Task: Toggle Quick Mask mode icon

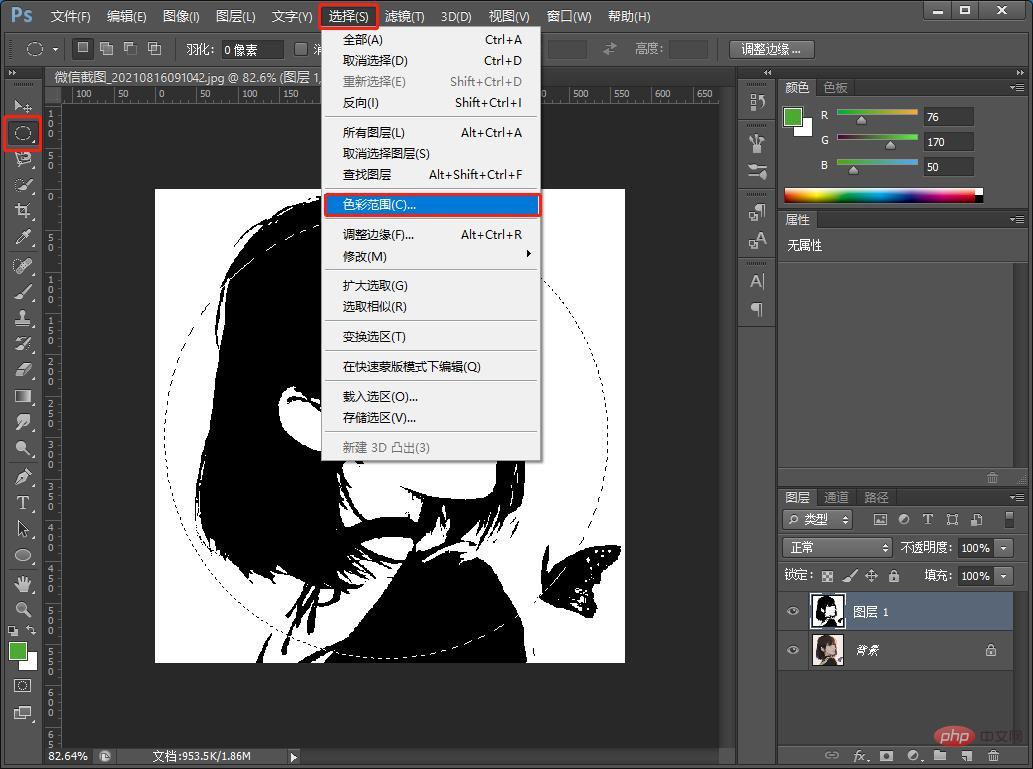Action: pyautogui.click(x=22, y=686)
